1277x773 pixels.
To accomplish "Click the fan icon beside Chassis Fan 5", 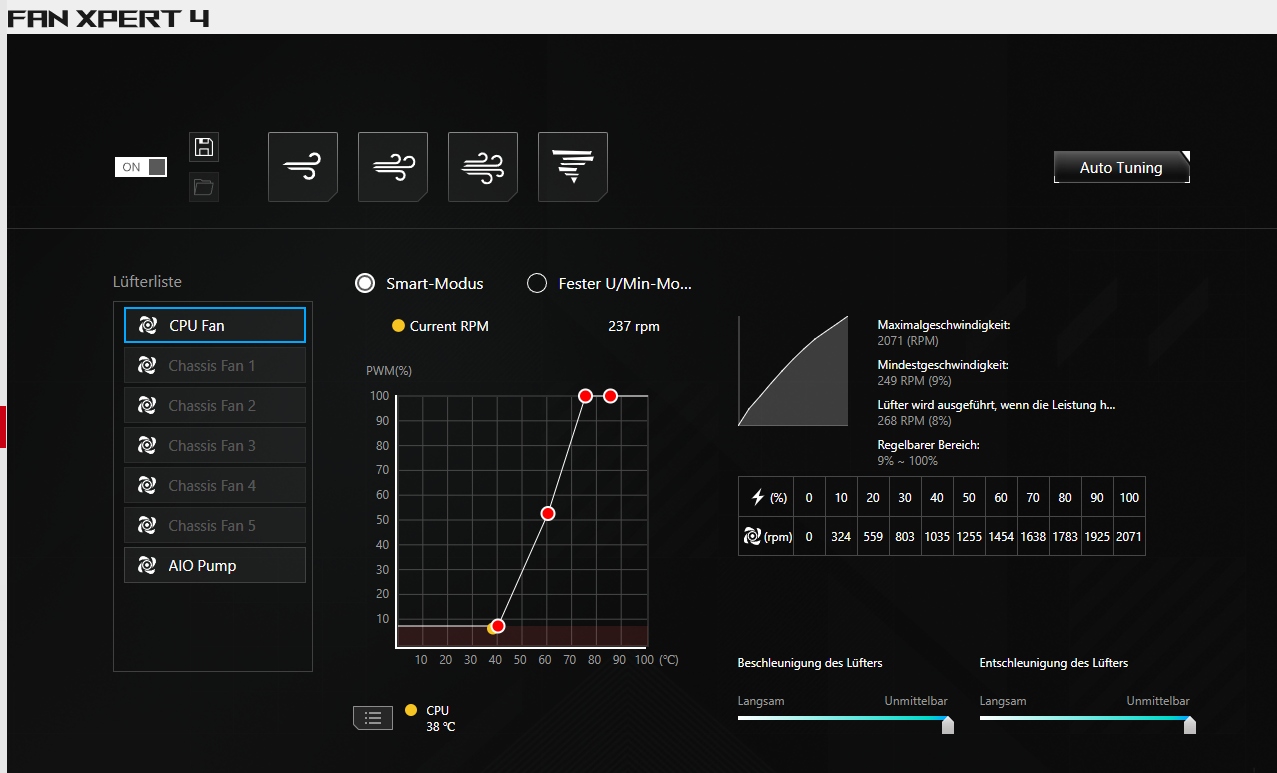I will [147, 525].
